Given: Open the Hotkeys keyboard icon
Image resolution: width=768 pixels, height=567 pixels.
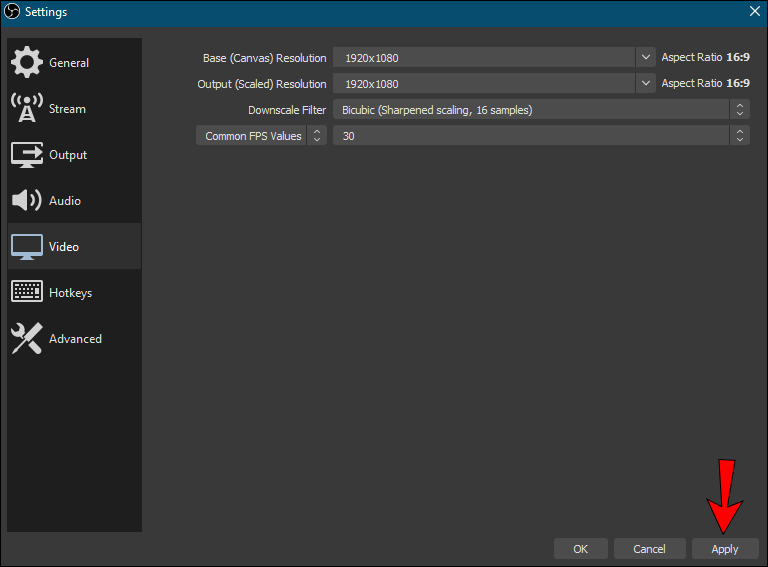Looking at the screenshot, I should (26, 292).
